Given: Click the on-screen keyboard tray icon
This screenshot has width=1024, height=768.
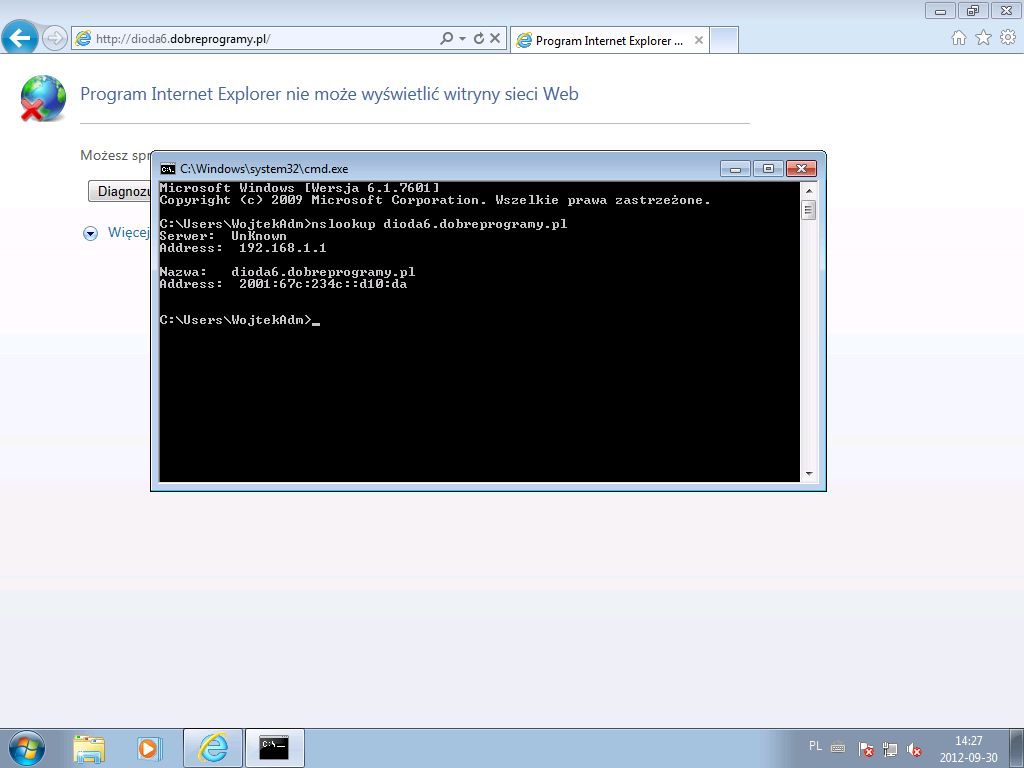Looking at the screenshot, I should (838, 749).
